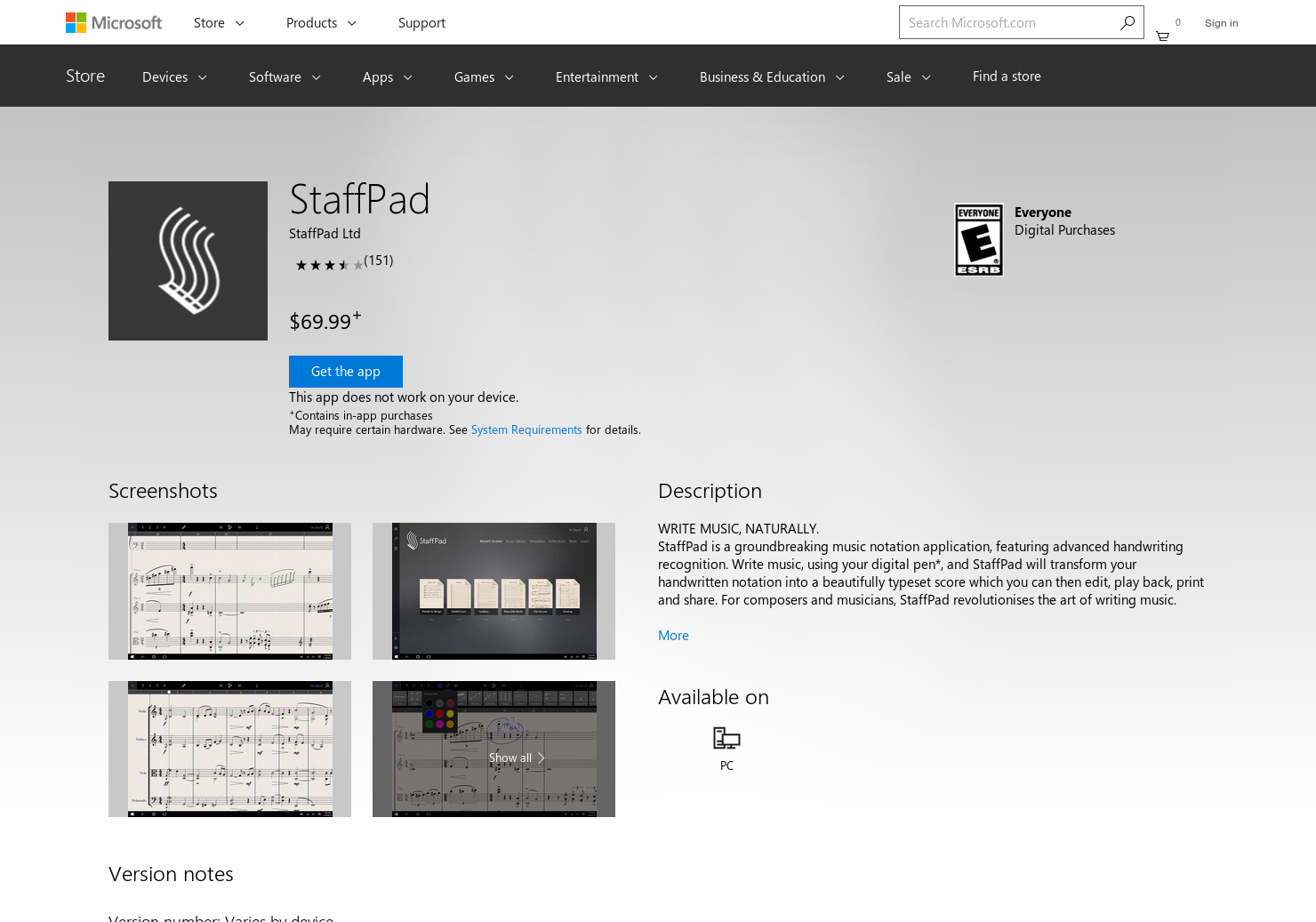Select Business & Education in the navigation
This screenshot has height=922, width=1316.
(770, 76)
